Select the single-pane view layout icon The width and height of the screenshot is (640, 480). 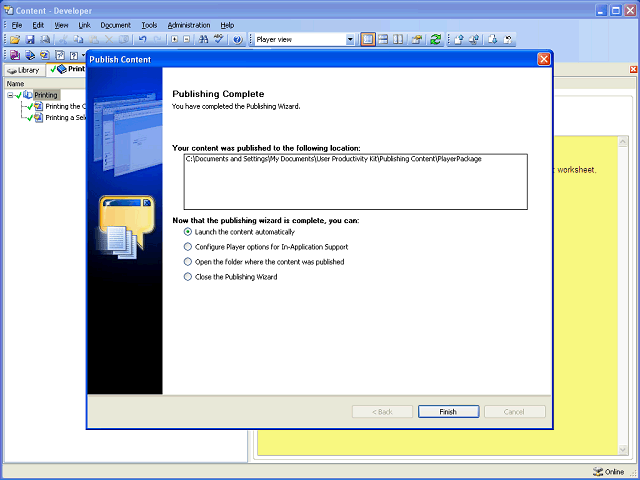(x=368, y=40)
